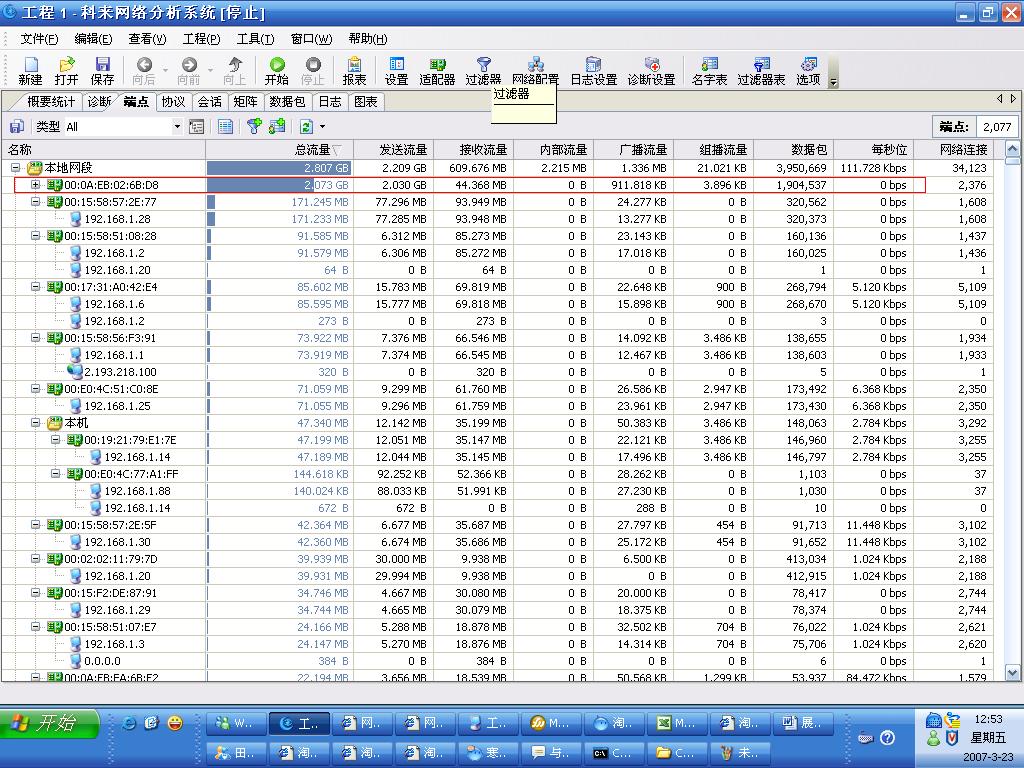This screenshot has width=1024, height=768.
Task: Click the 开始 (Start capture) icon
Action: [276, 70]
